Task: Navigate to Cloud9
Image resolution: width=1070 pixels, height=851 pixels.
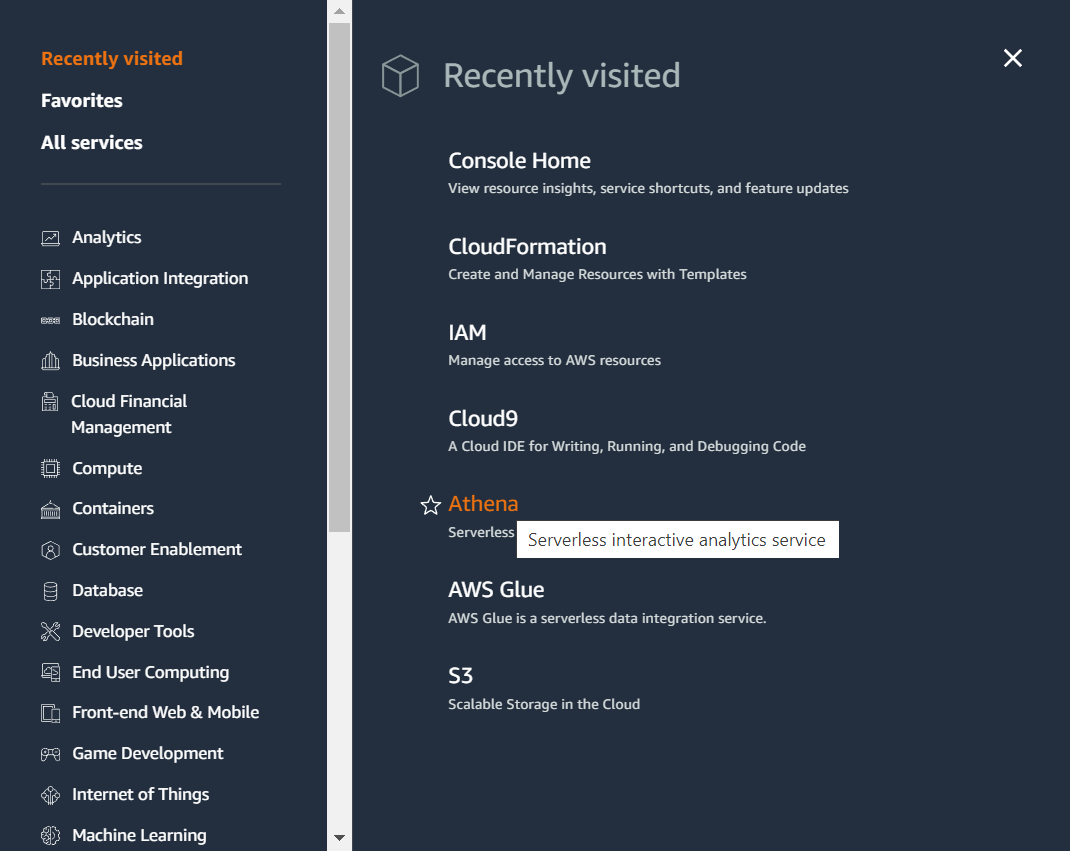Action: 483,418
